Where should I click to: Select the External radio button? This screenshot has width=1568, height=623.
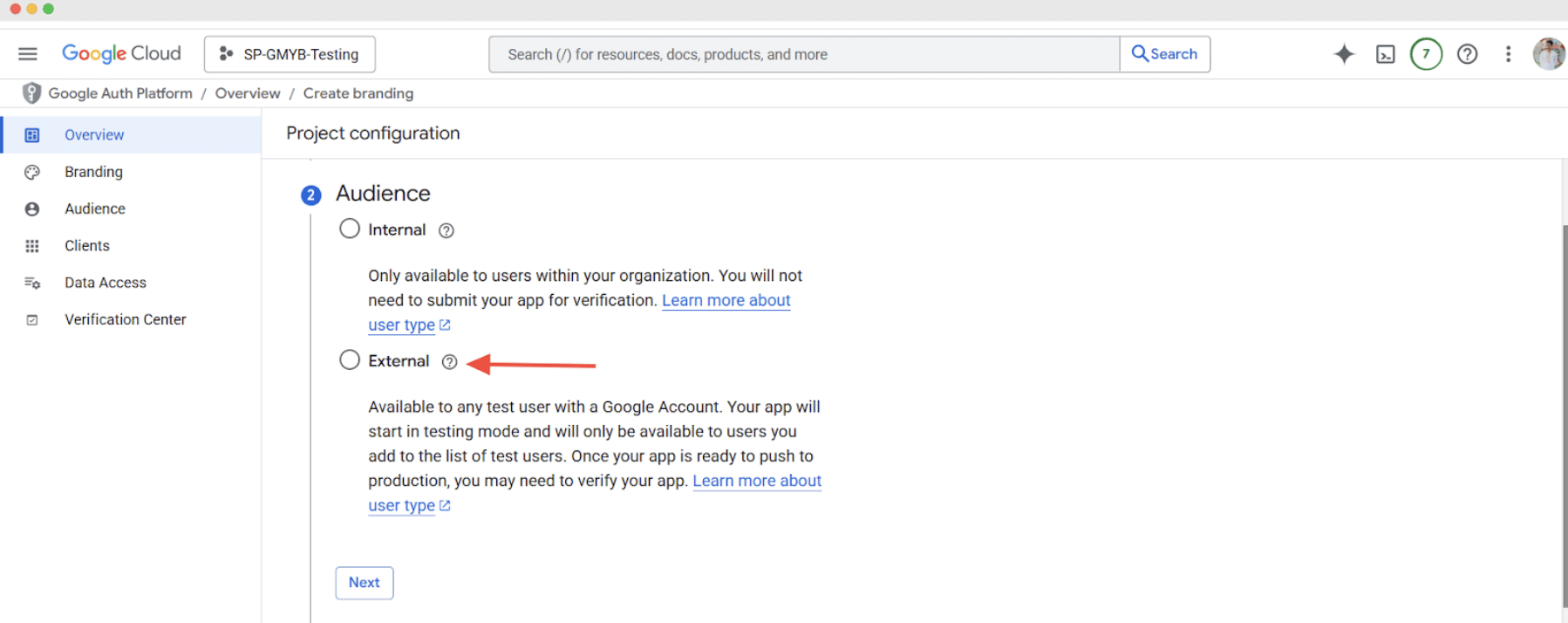click(x=350, y=359)
